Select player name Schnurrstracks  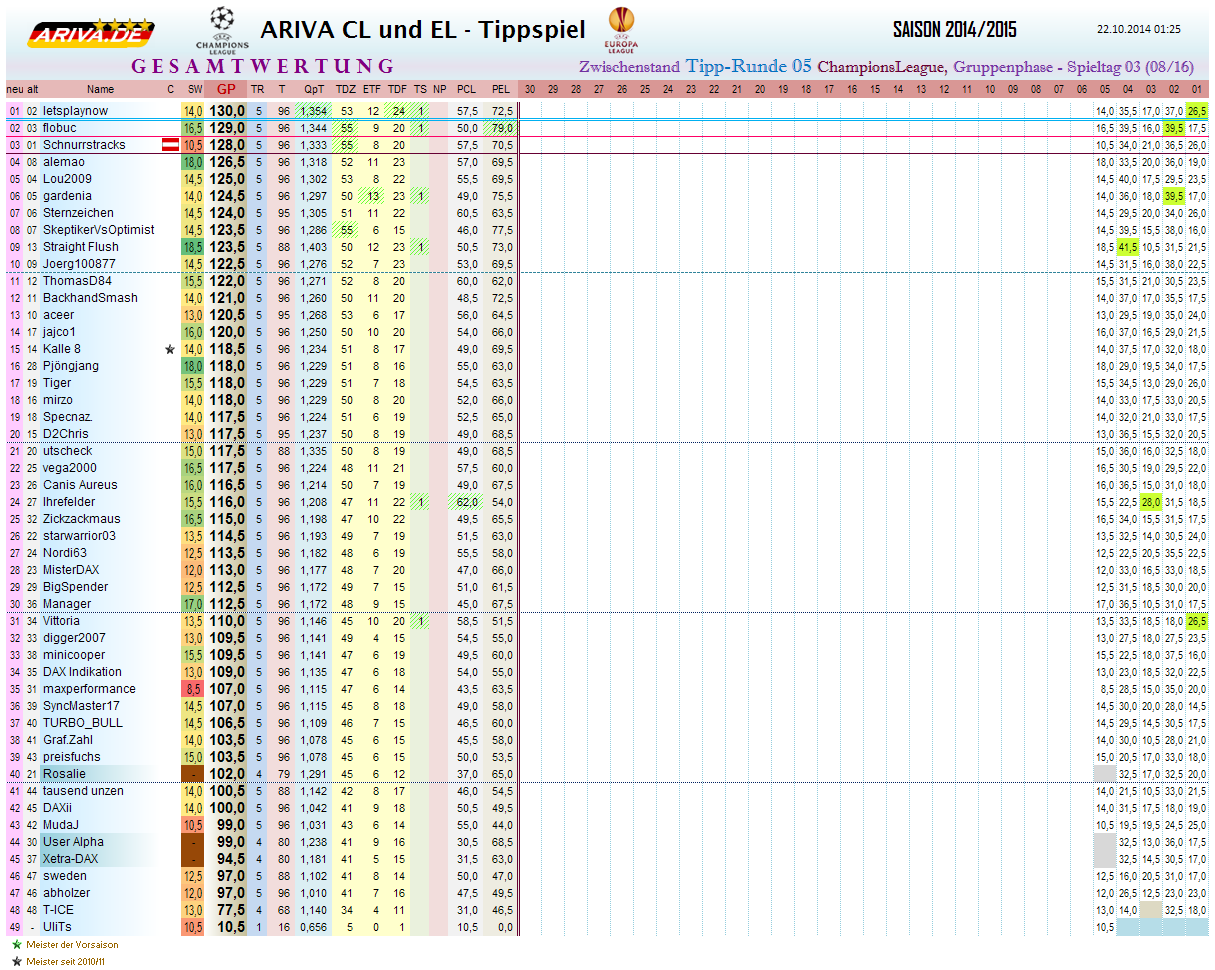pos(84,145)
